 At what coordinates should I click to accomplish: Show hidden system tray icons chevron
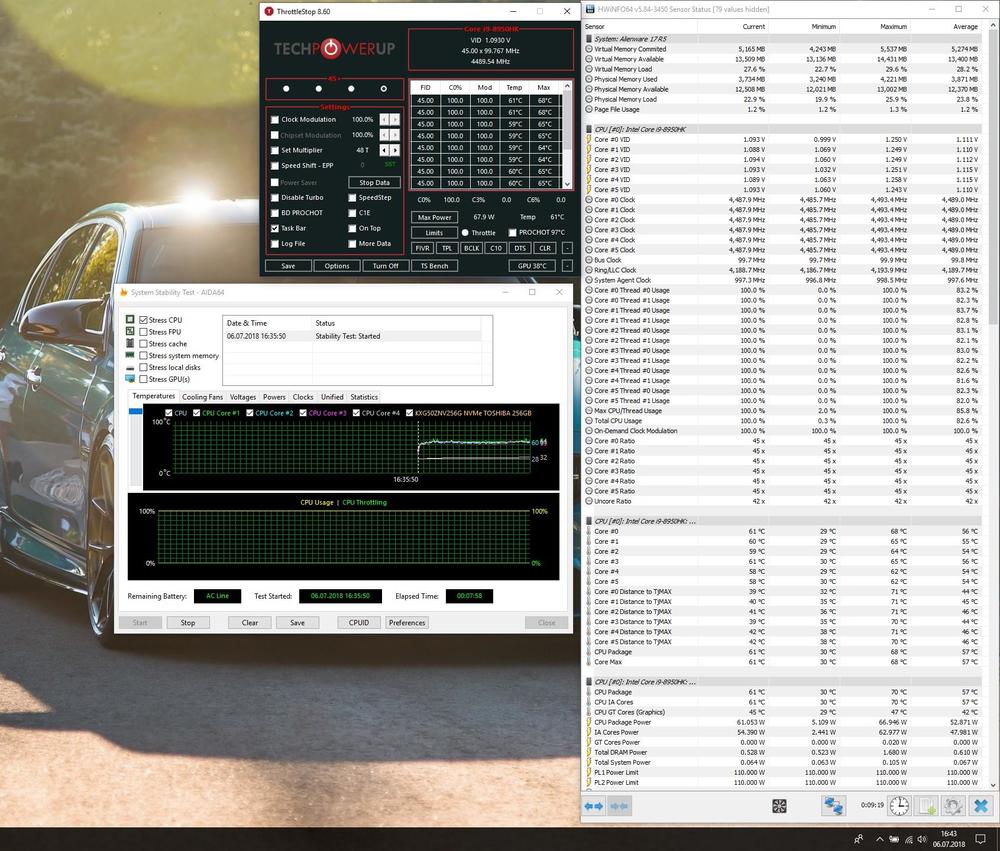tap(879, 839)
